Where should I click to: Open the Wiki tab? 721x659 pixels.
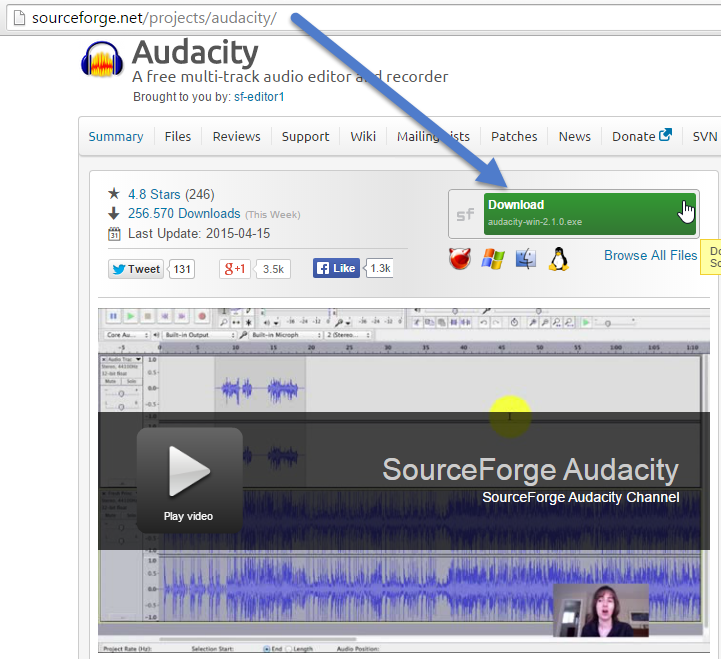[x=363, y=136]
